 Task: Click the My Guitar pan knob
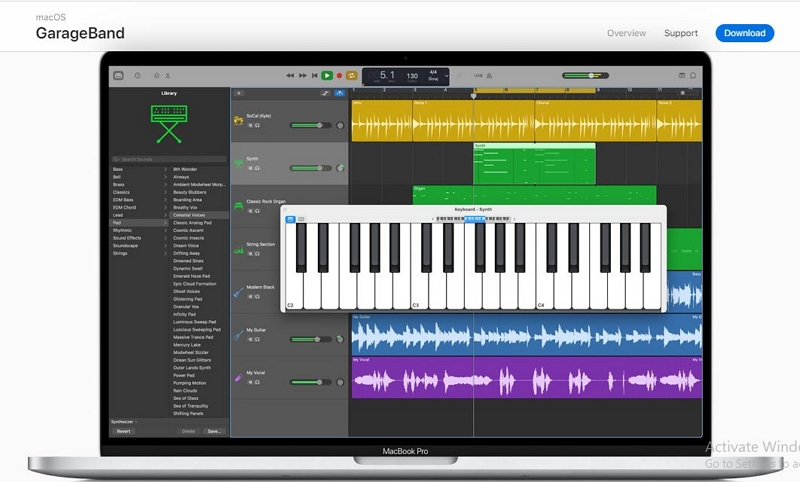click(x=340, y=339)
